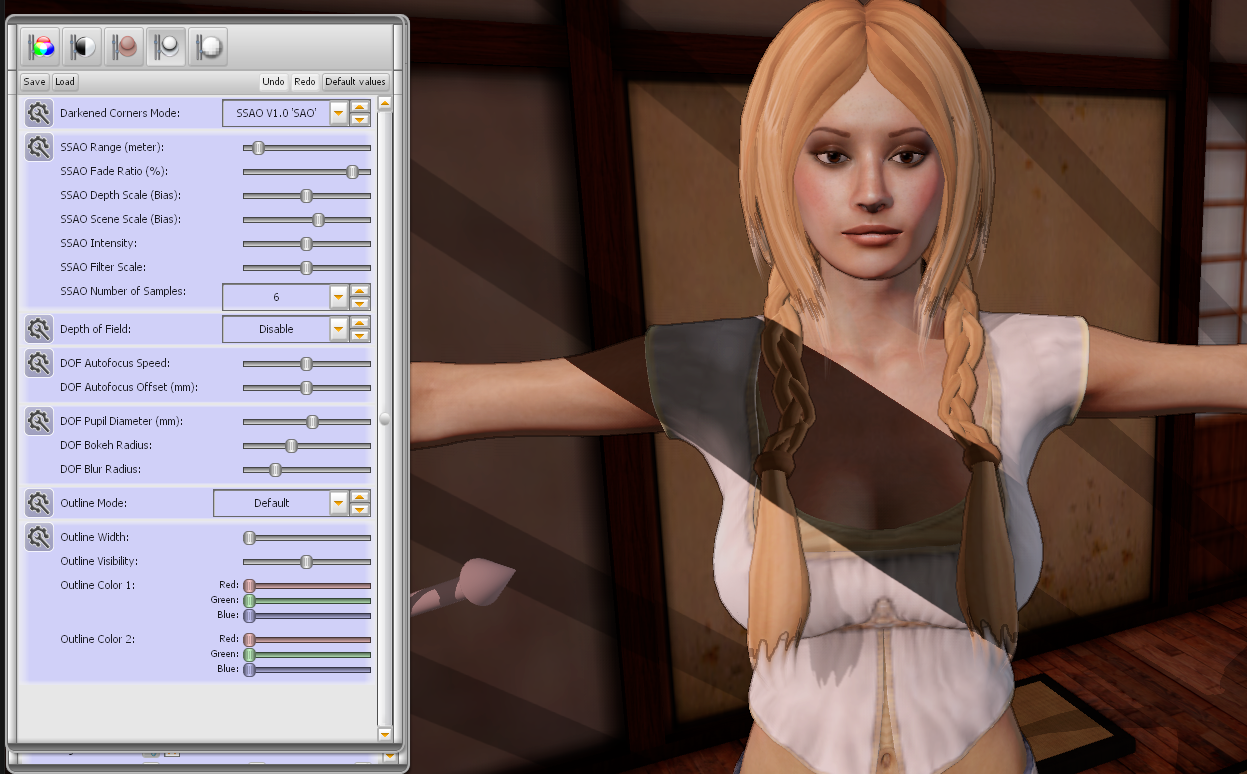Image resolution: width=1247 pixels, height=774 pixels.
Task: Click Outline Color 2 Red slider
Action: point(307,640)
